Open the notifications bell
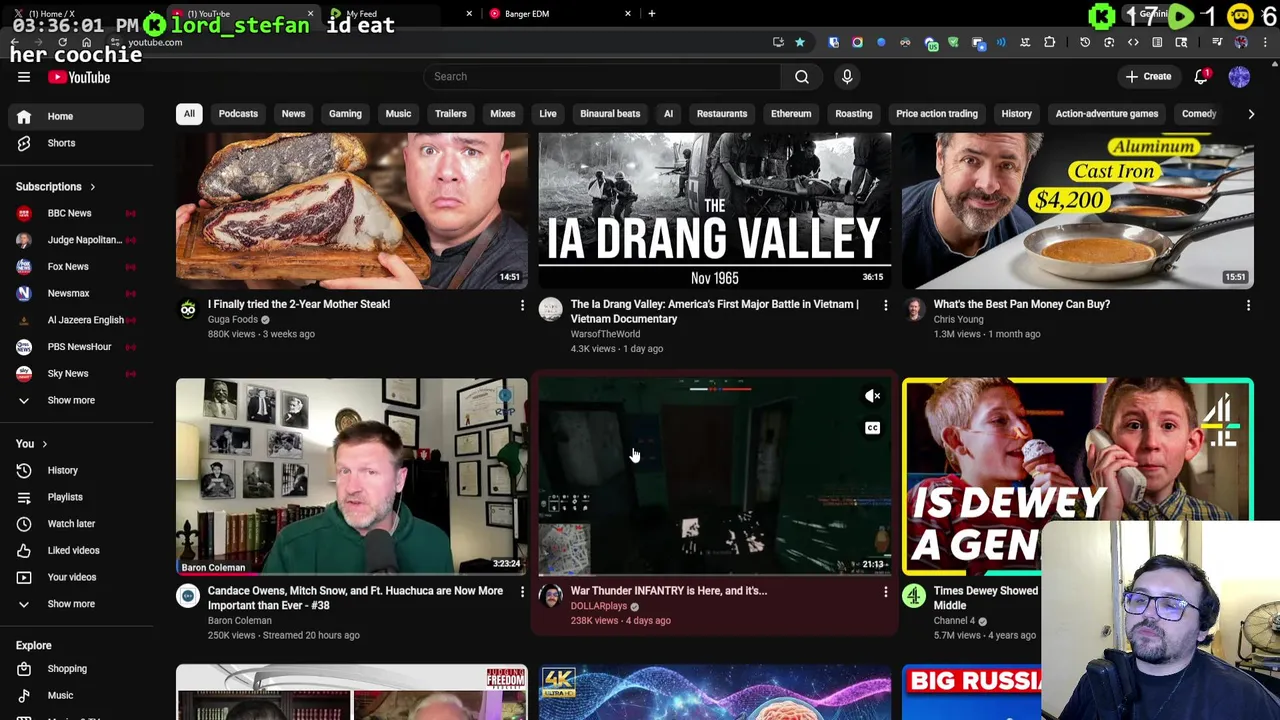The height and width of the screenshot is (720, 1280). 1202,76
